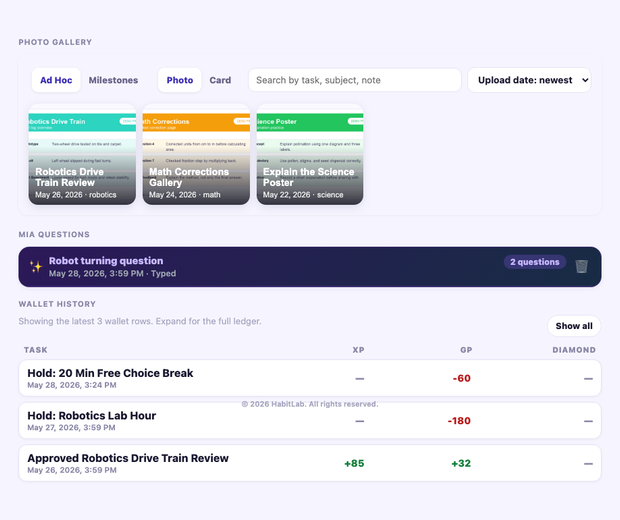Click the dropdown chevron on Upload date selector
Image resolution: width=620 pixels, height=520 pixels.
click(x=585, y=80)
